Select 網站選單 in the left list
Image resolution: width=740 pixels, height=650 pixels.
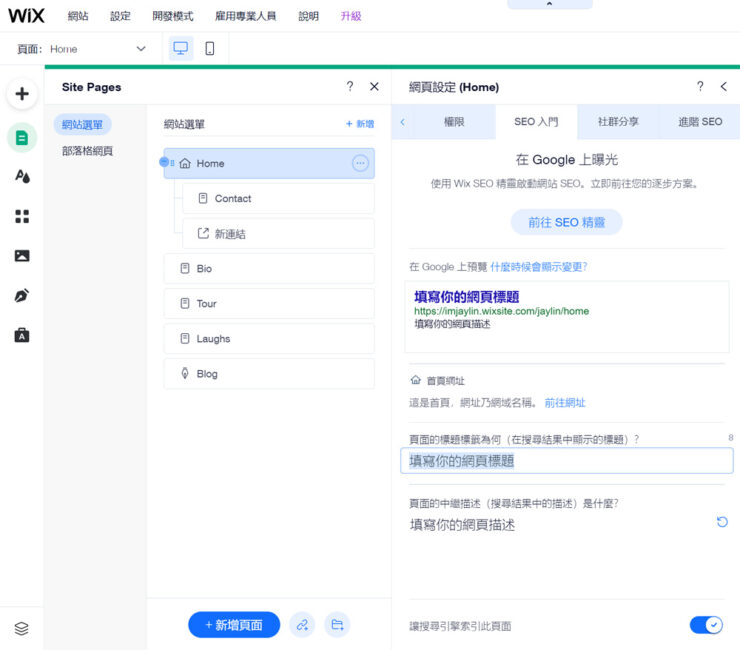[83, 125]
